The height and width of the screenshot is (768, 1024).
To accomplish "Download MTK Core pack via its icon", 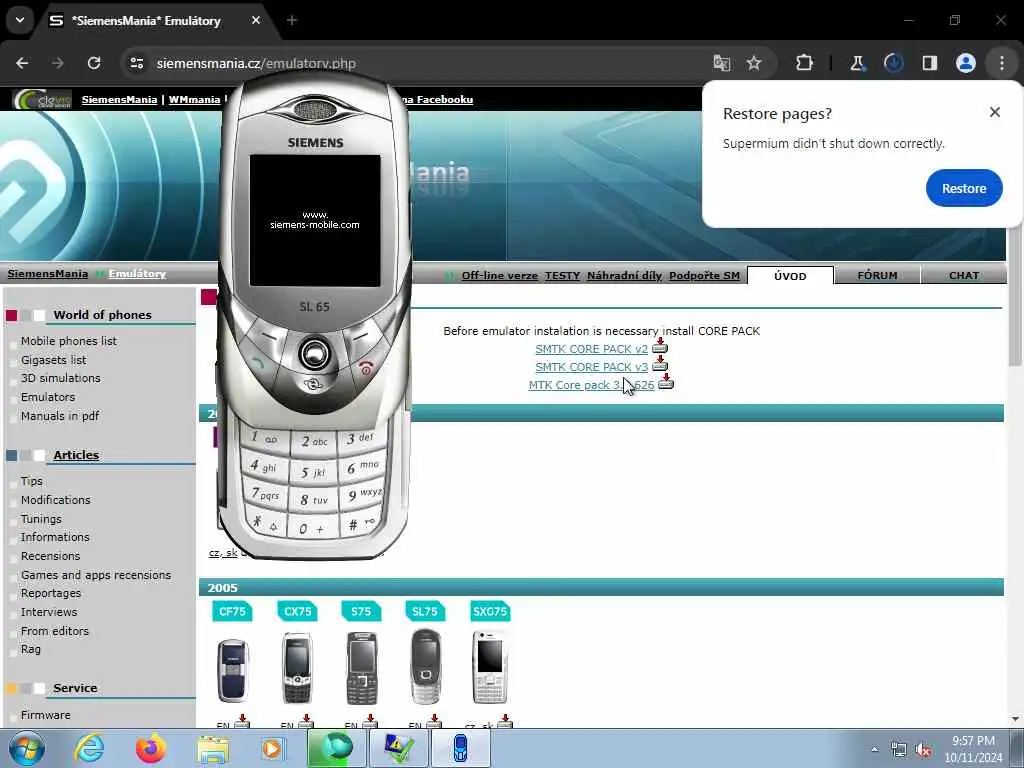I will click(665, 383).
